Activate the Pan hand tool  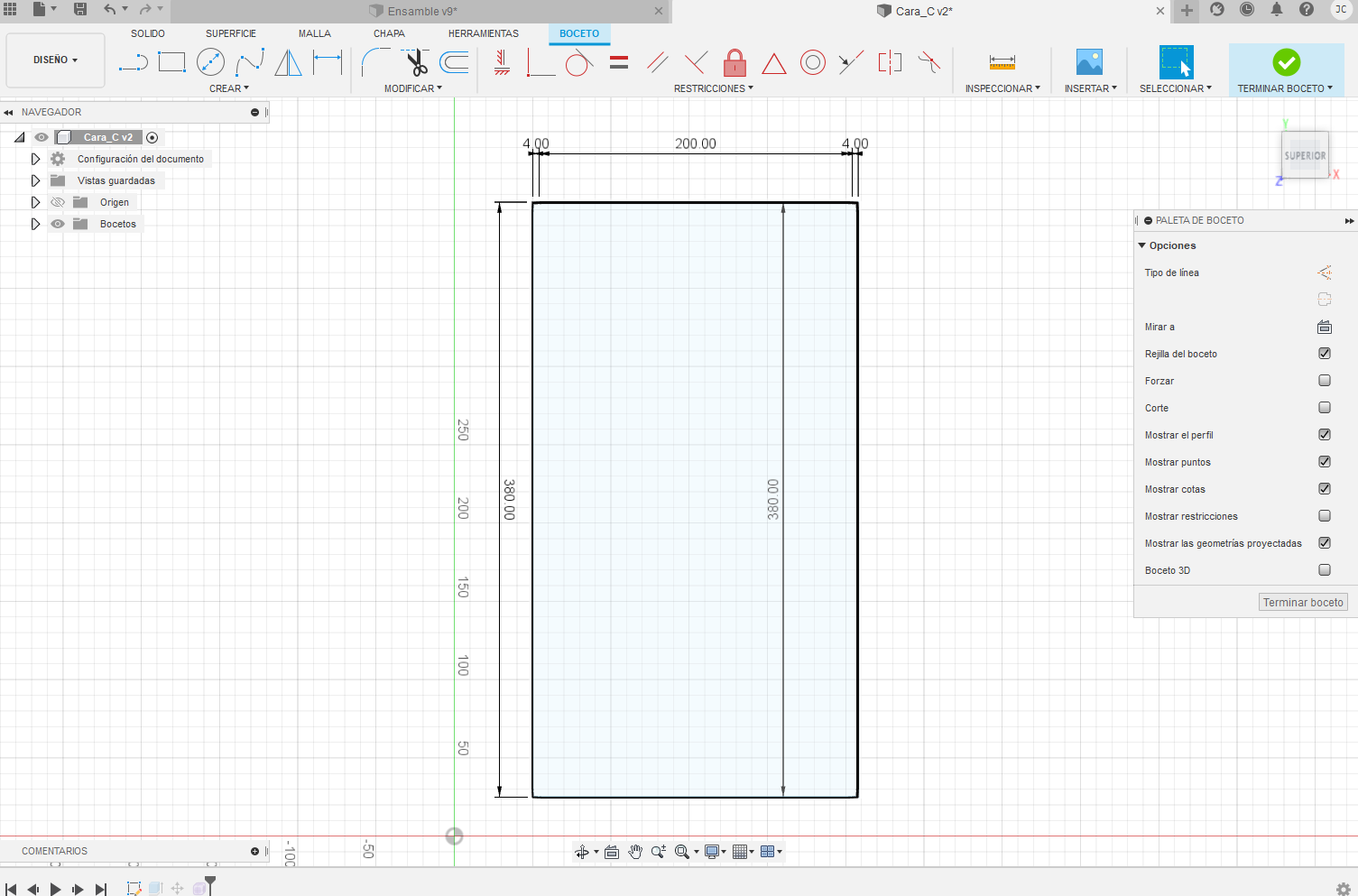(x=635, y=852)
